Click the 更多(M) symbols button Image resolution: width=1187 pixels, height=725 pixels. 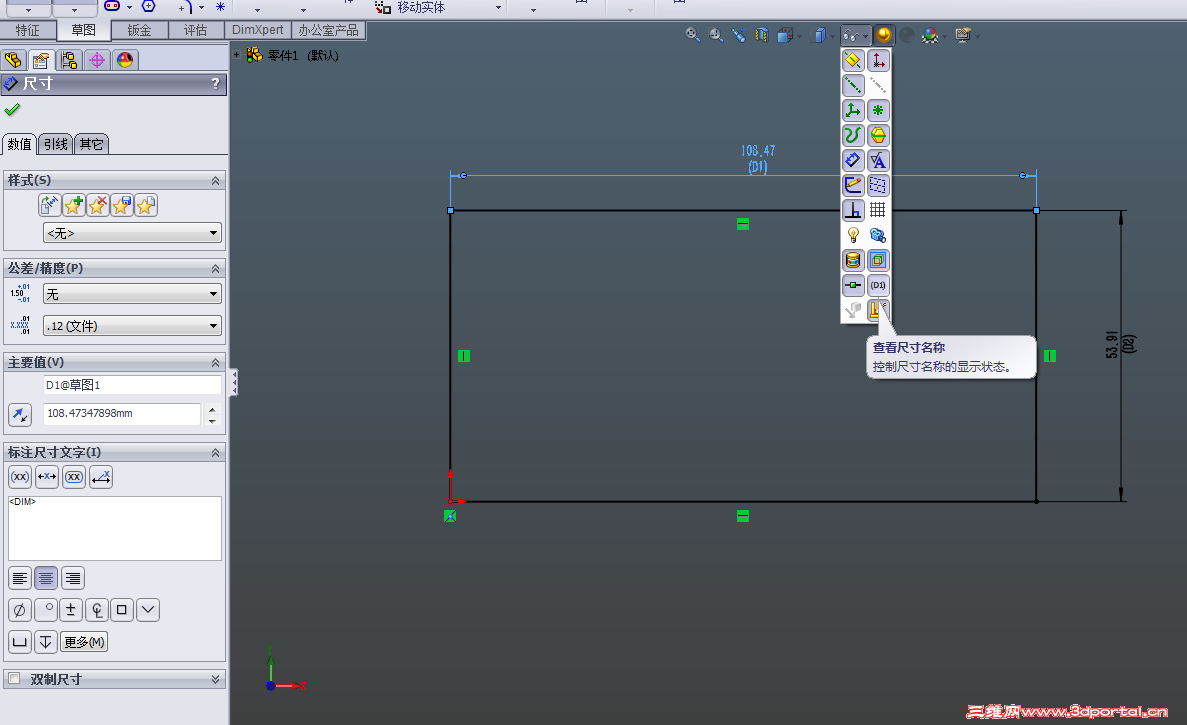point(84,642)
